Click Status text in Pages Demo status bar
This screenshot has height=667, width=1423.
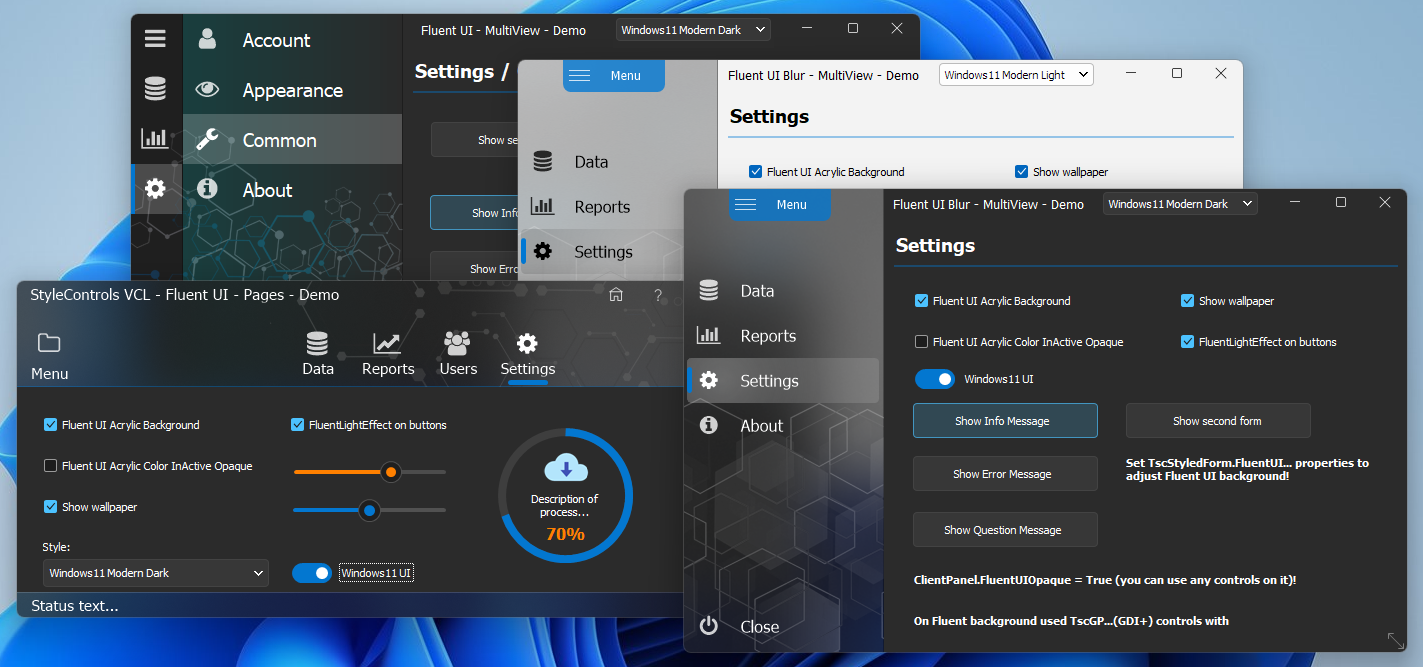pos(75,605)
